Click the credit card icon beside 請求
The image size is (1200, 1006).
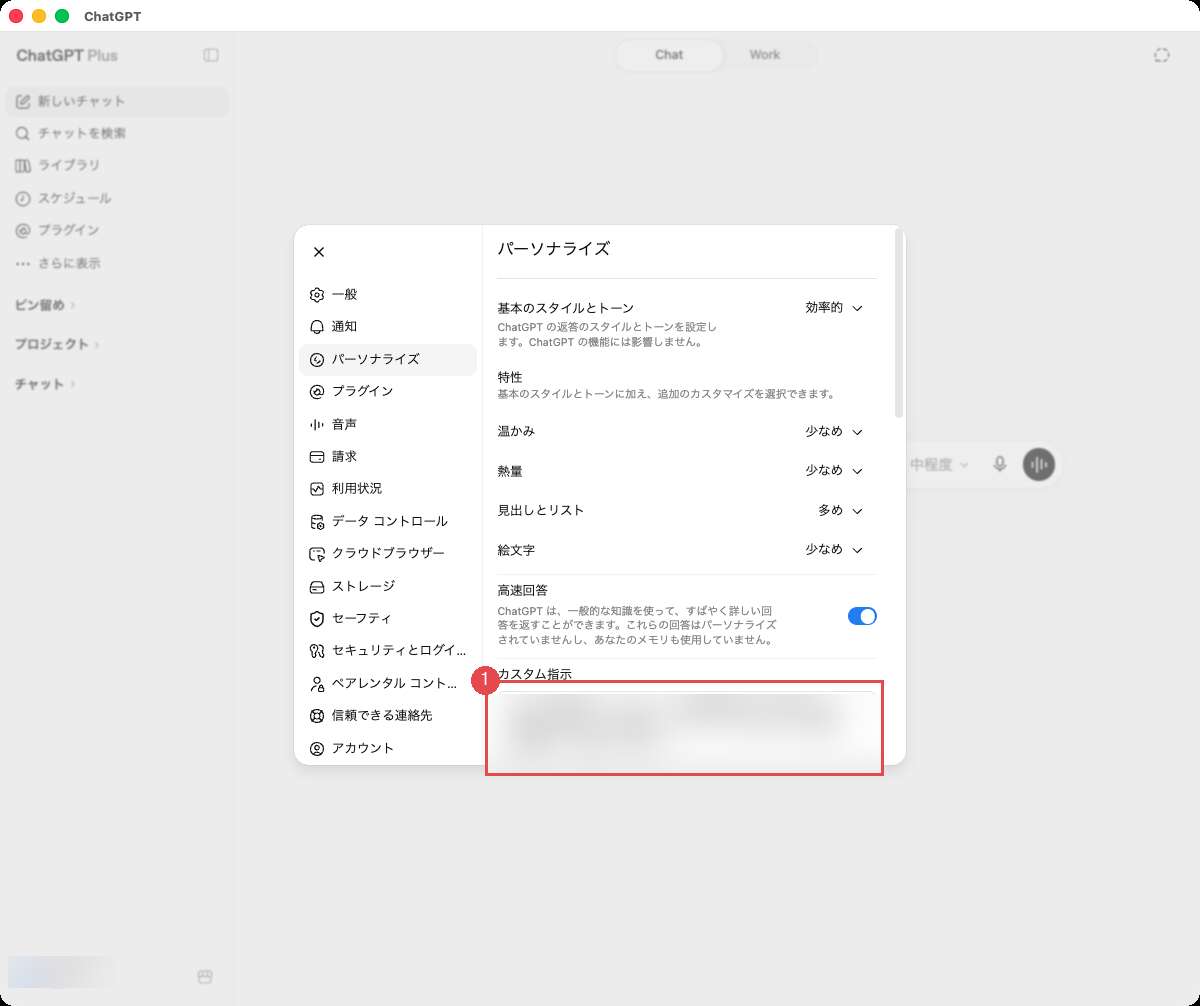(x=317, y=456)
